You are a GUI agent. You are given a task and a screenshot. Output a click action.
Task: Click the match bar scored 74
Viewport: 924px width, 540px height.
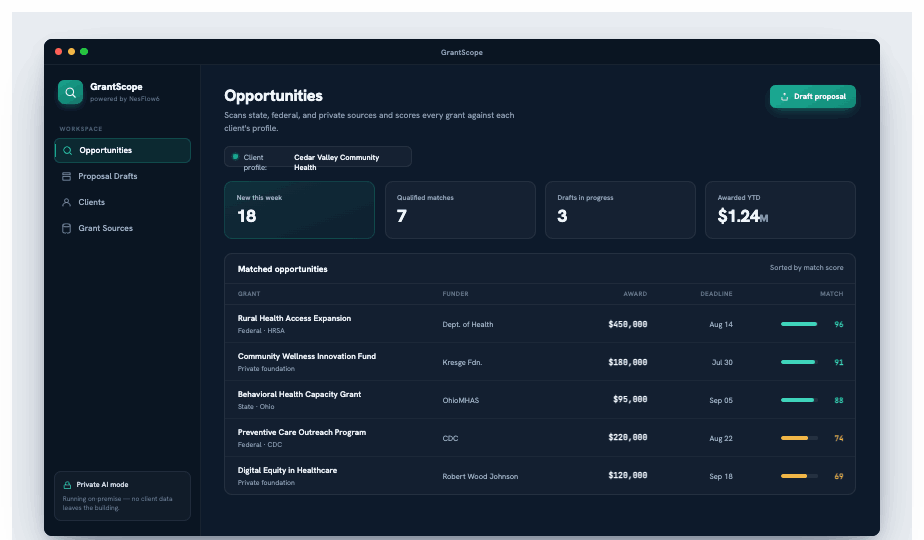799,438
